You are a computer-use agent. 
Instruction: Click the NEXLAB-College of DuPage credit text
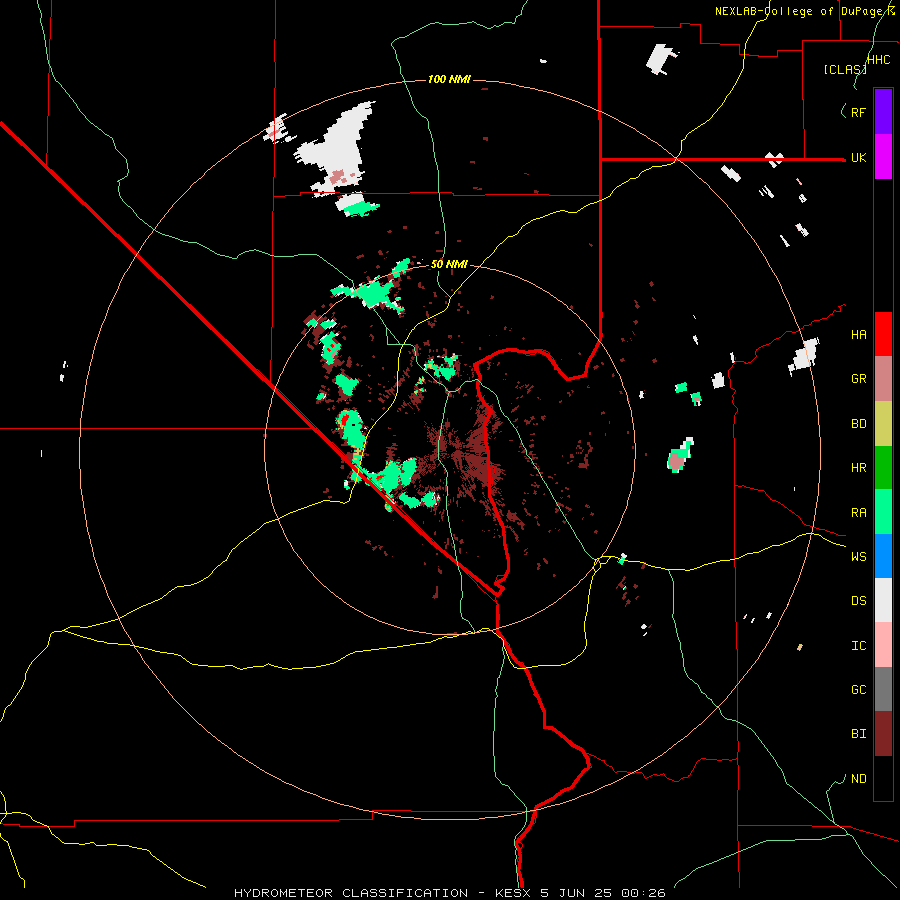tap(804, 11)
